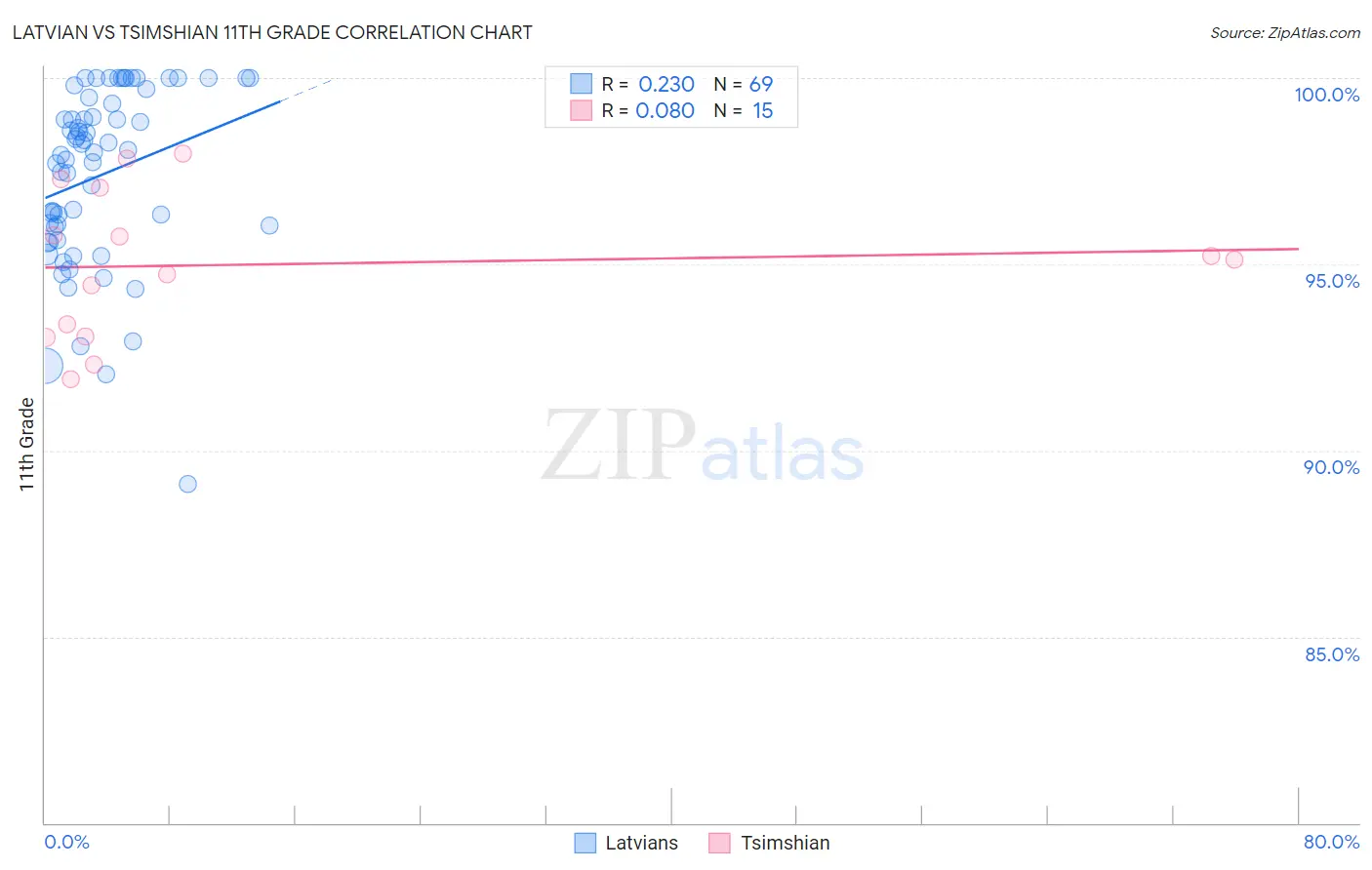This screenshot has height=870, width=1372.
Task: Select the Tsimshian legend label
Action: tap(786, 843)
